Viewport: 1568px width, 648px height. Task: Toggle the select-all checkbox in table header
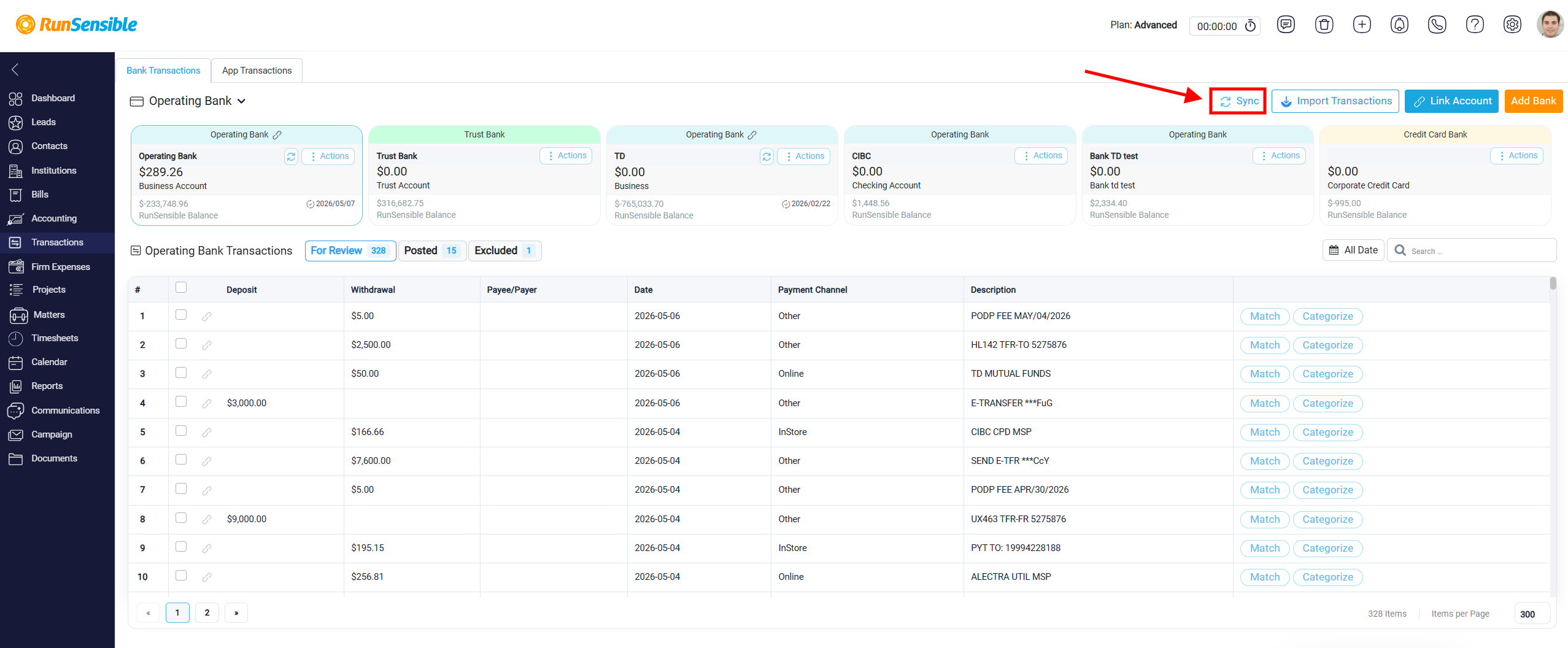click(181, 287)
